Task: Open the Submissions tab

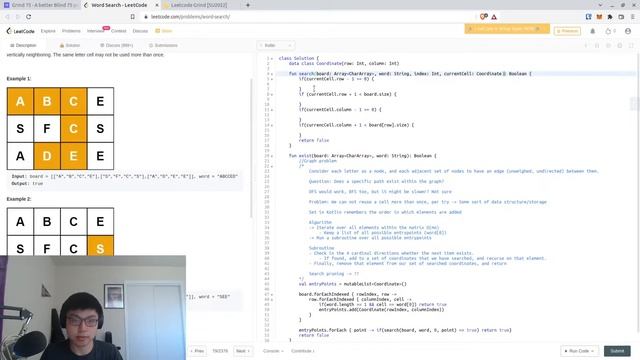Action: [163, 45]
